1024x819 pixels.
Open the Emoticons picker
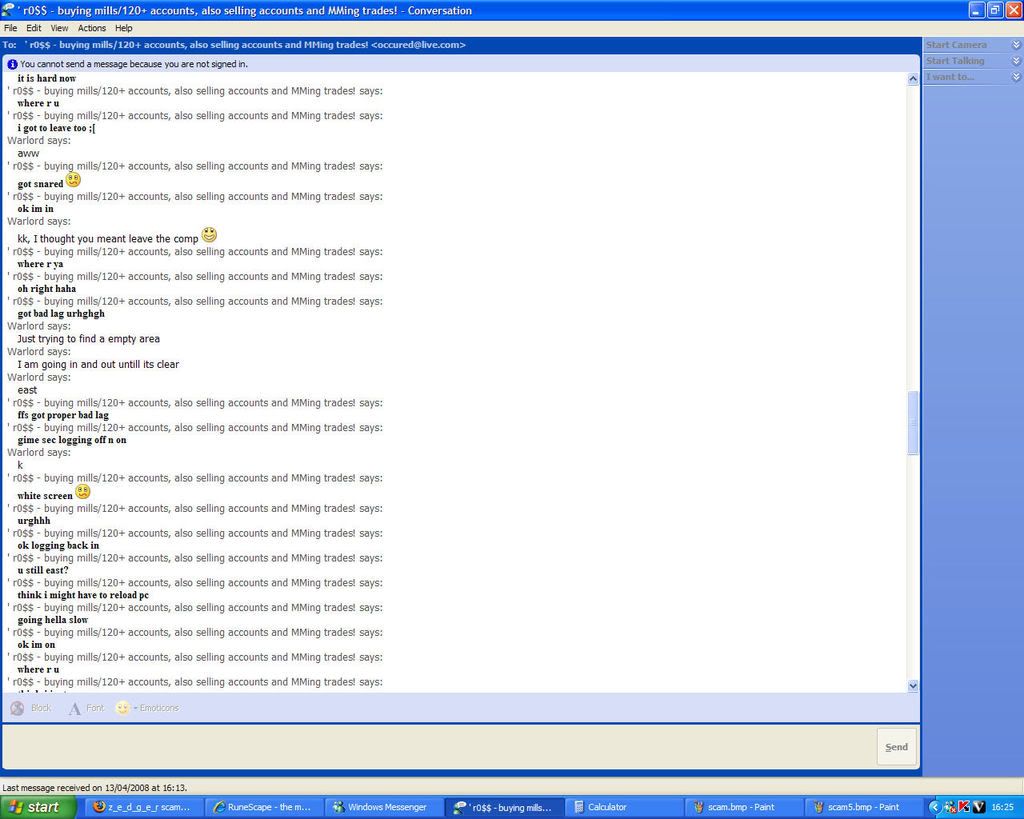coord(147,708)
